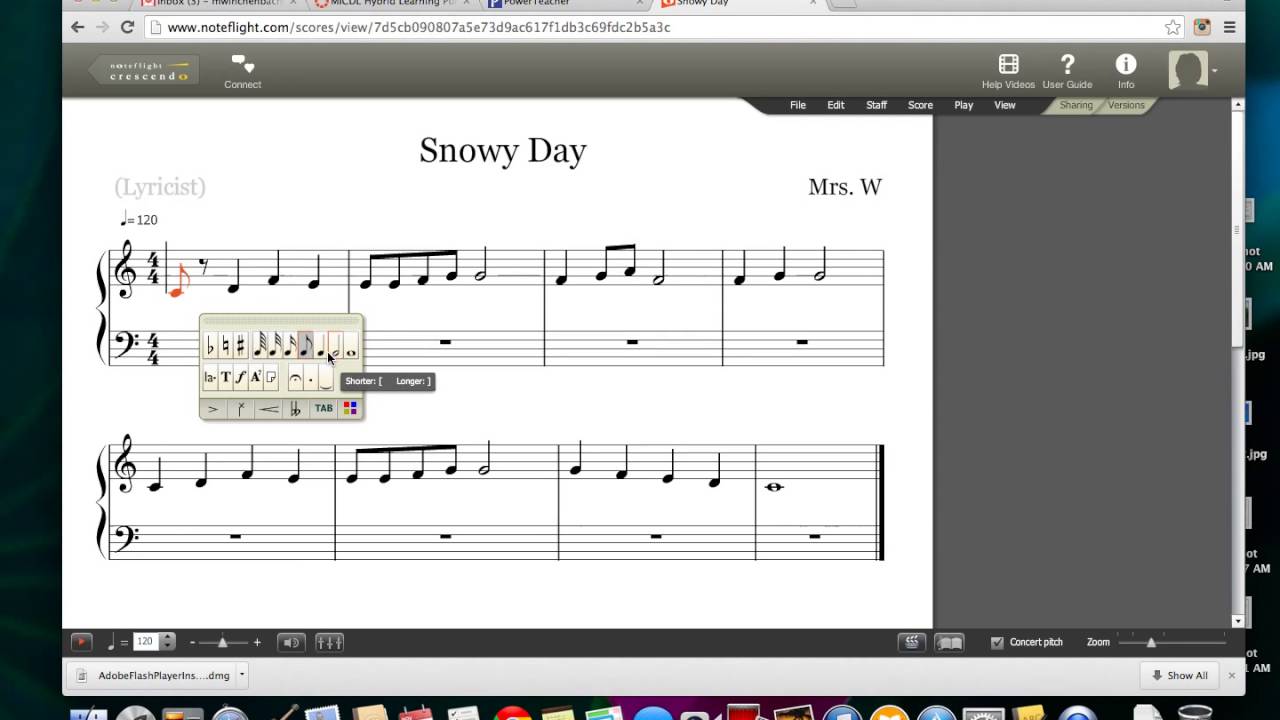Bookmark this page with the star

(x=1173, y=27)
